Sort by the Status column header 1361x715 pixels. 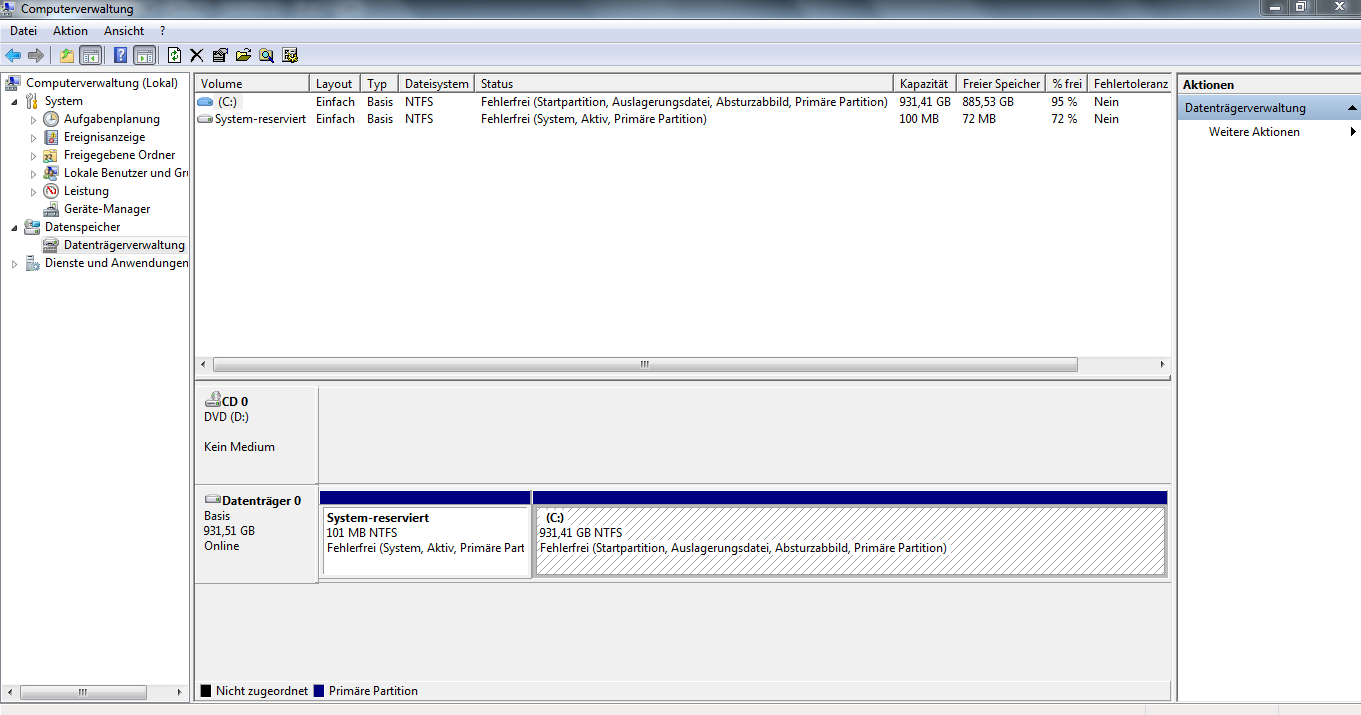coord(683,84)
